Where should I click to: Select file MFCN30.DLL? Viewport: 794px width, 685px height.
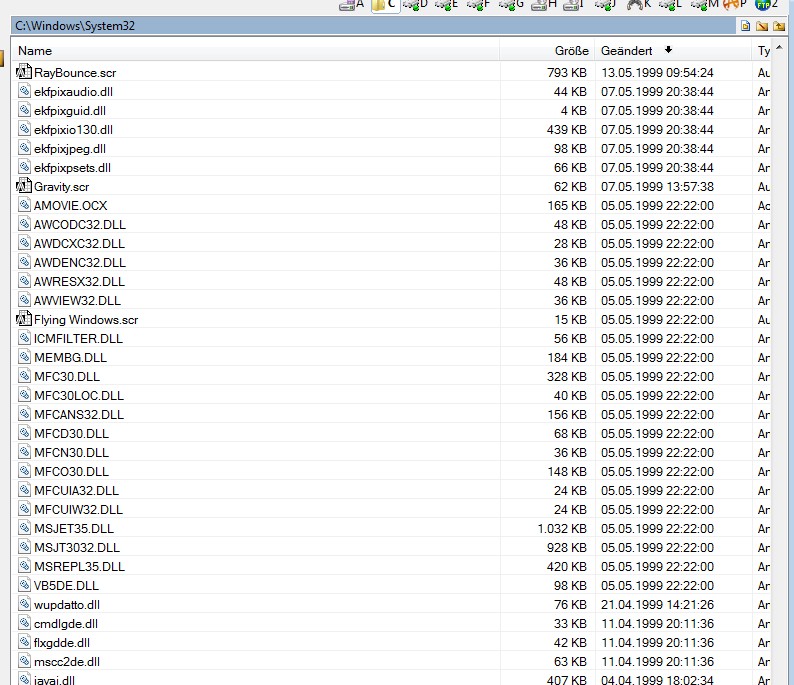(x=71, y=452)
